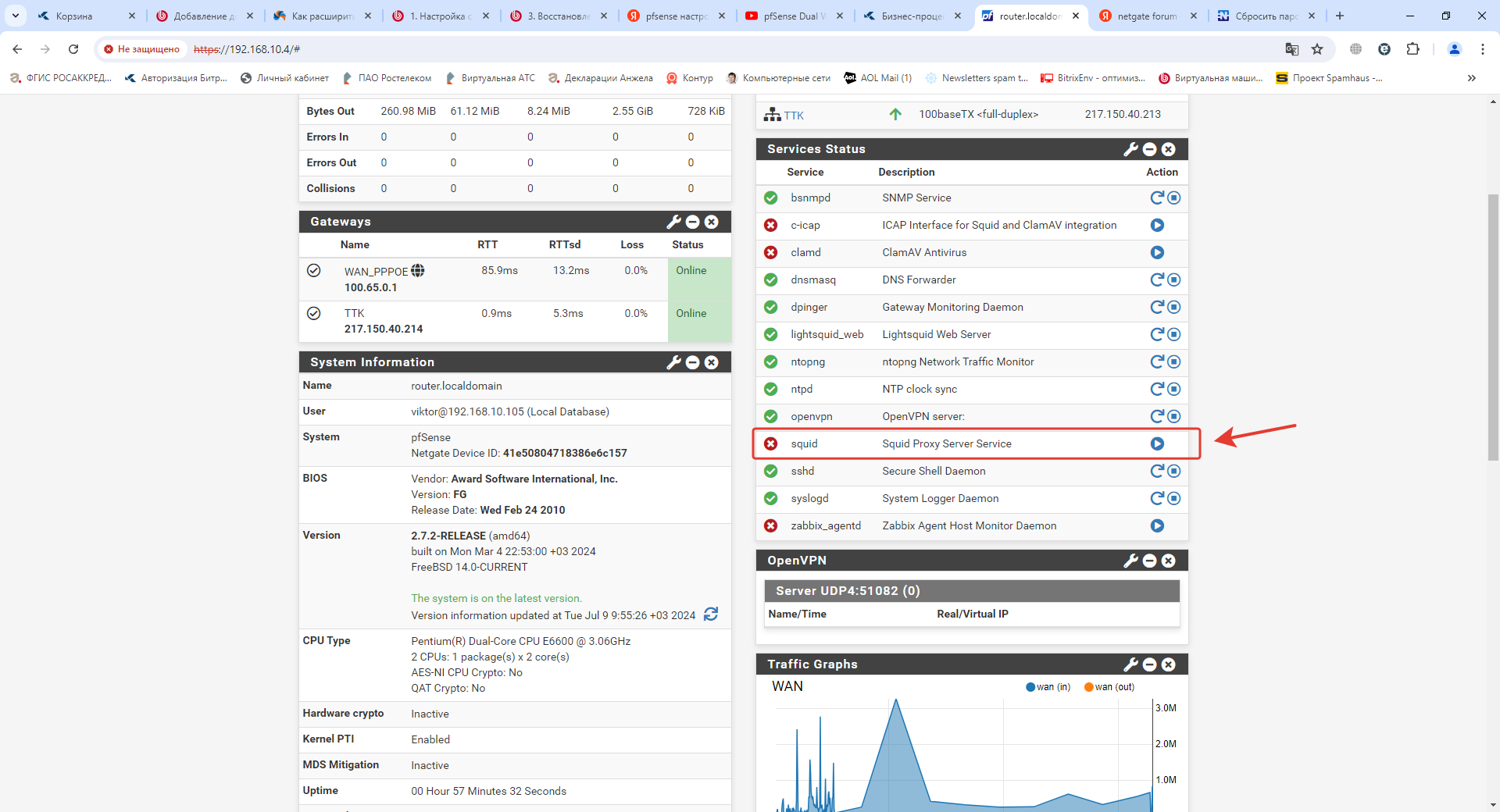This screenshot has height=812, width=1500.
Task: Open the Проект Spamhaus bookmark
Action: click(1330, 78)
